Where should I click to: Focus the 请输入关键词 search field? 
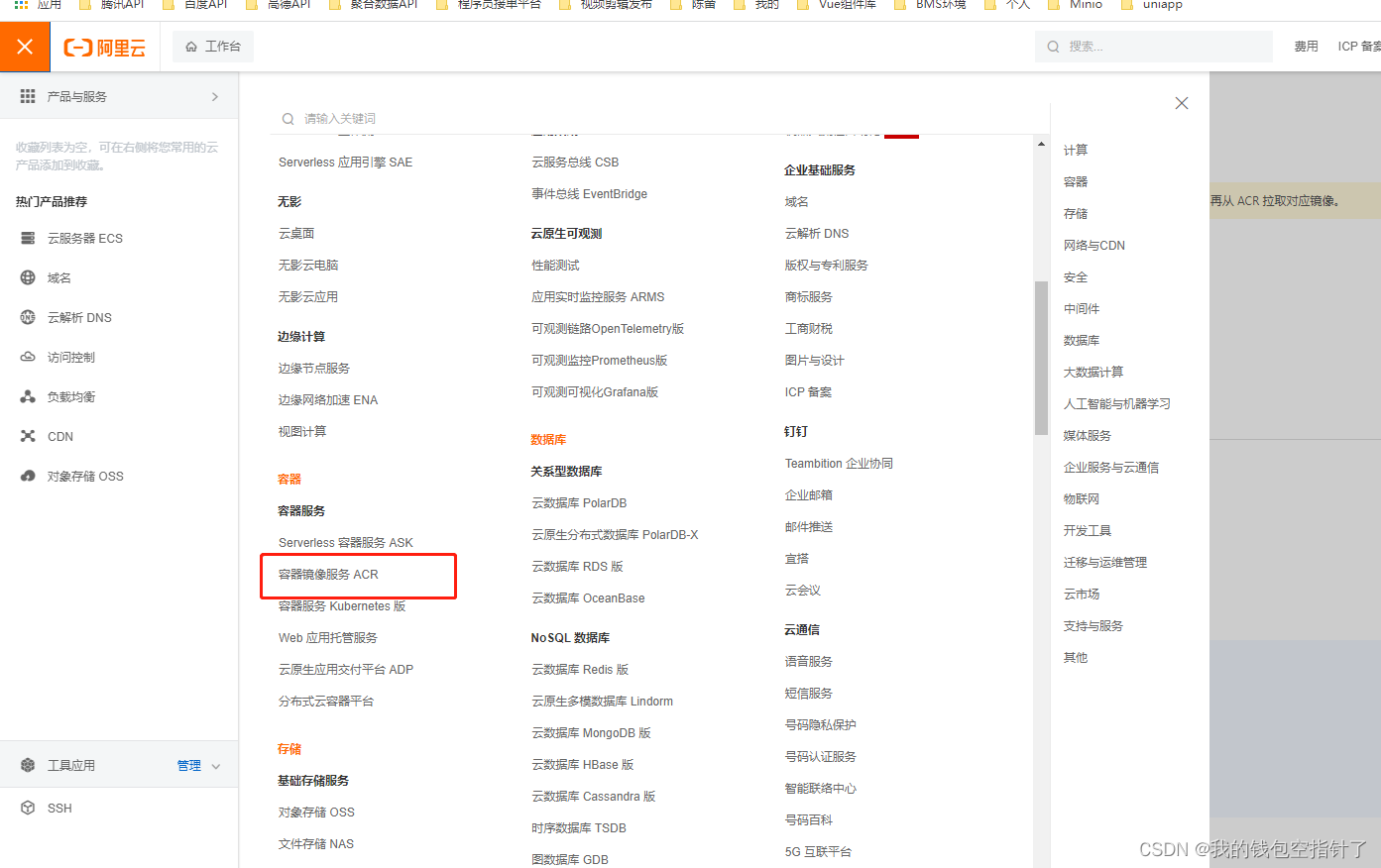(x=659, y=119)
